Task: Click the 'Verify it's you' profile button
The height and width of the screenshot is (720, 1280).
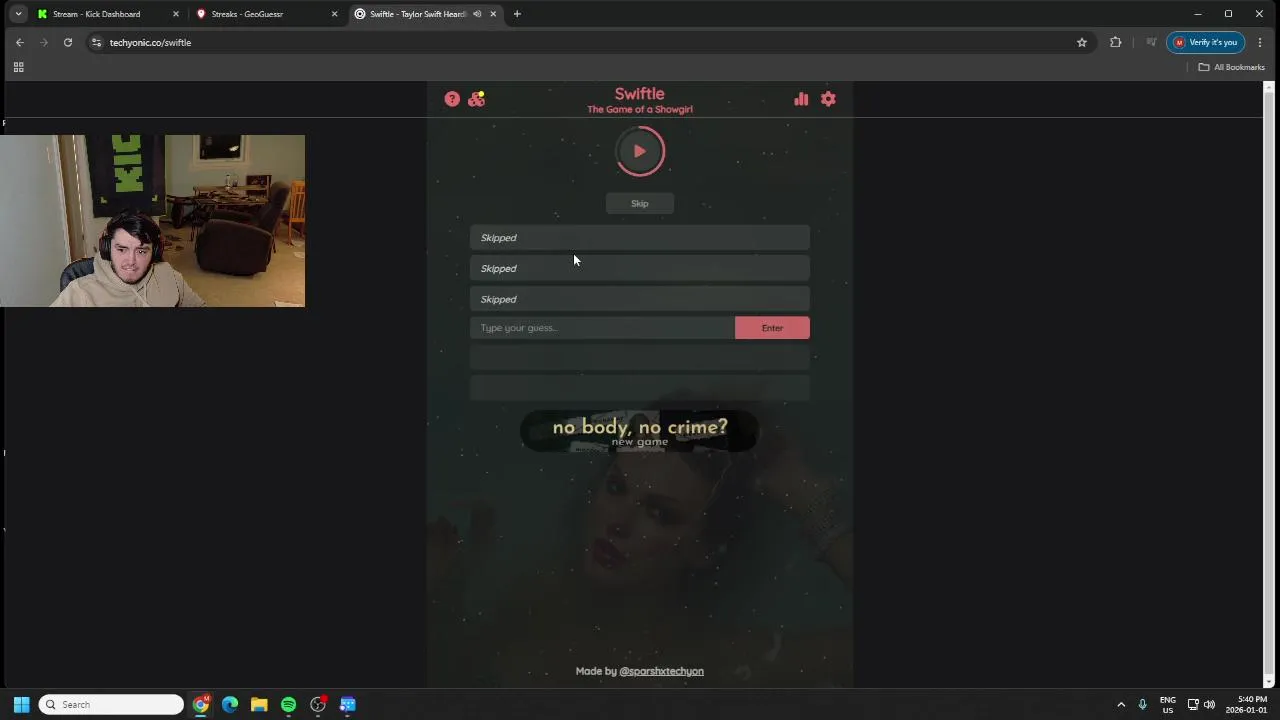Action: click(1206, 42)
